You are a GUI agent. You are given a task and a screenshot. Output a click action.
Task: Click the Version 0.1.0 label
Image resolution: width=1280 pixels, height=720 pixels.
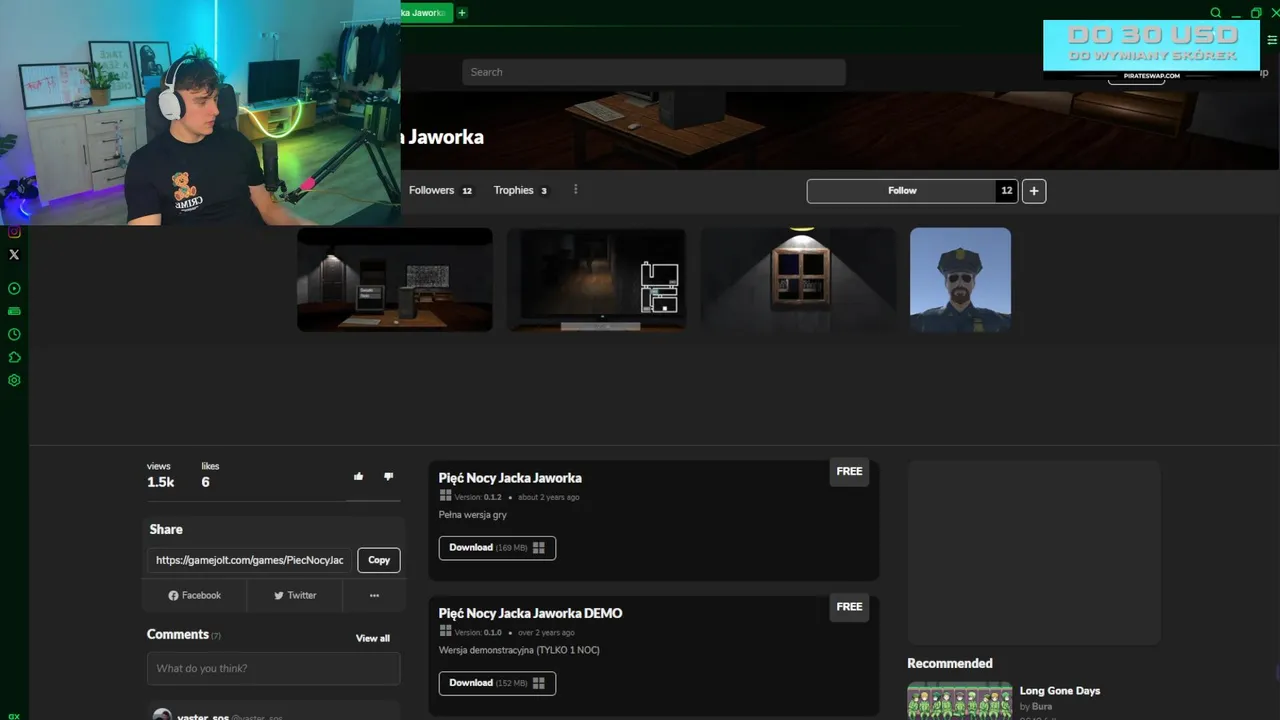coord(478,632)
